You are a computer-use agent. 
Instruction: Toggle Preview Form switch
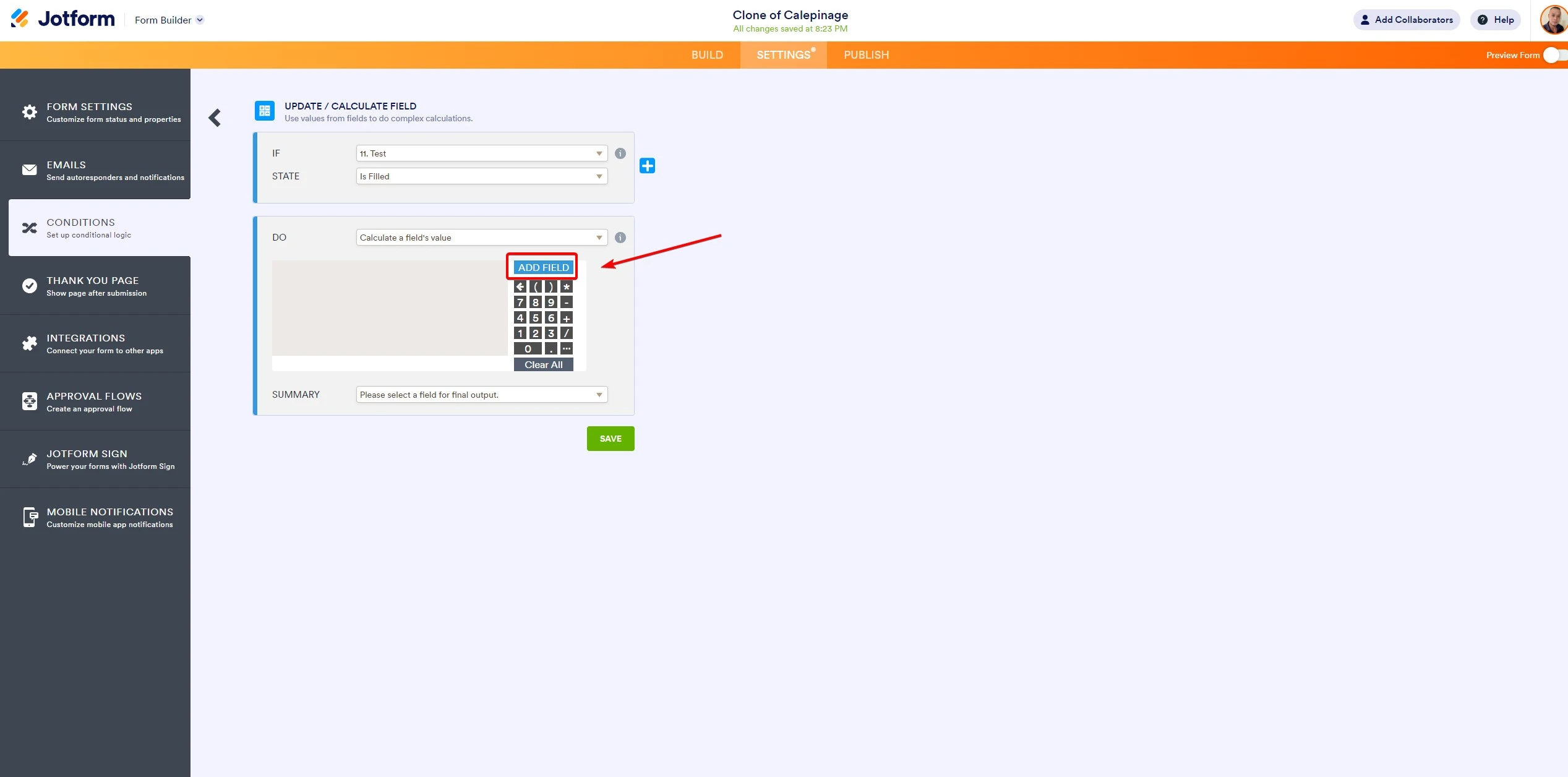[x=1553, y=54]
